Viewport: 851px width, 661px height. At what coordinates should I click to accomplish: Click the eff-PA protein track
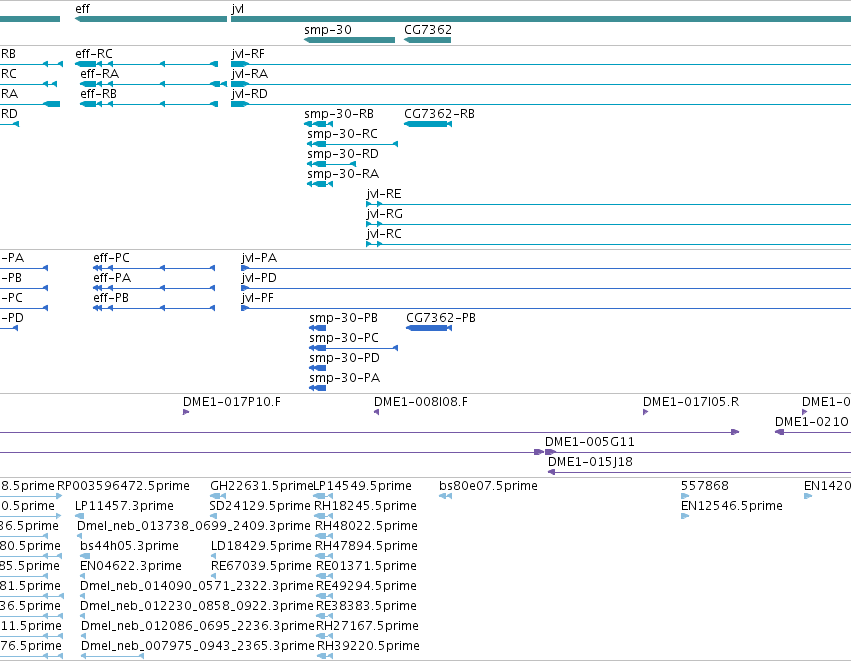[x=154, y=288]
